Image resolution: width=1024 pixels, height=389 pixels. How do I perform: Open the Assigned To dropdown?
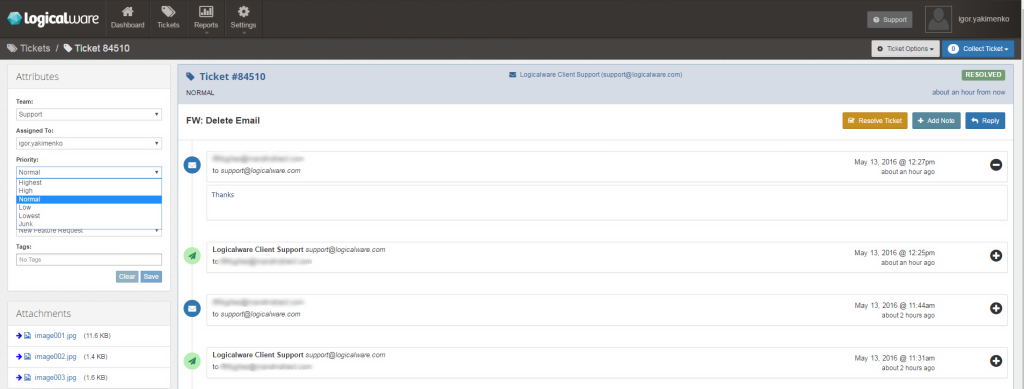[89, 143]
